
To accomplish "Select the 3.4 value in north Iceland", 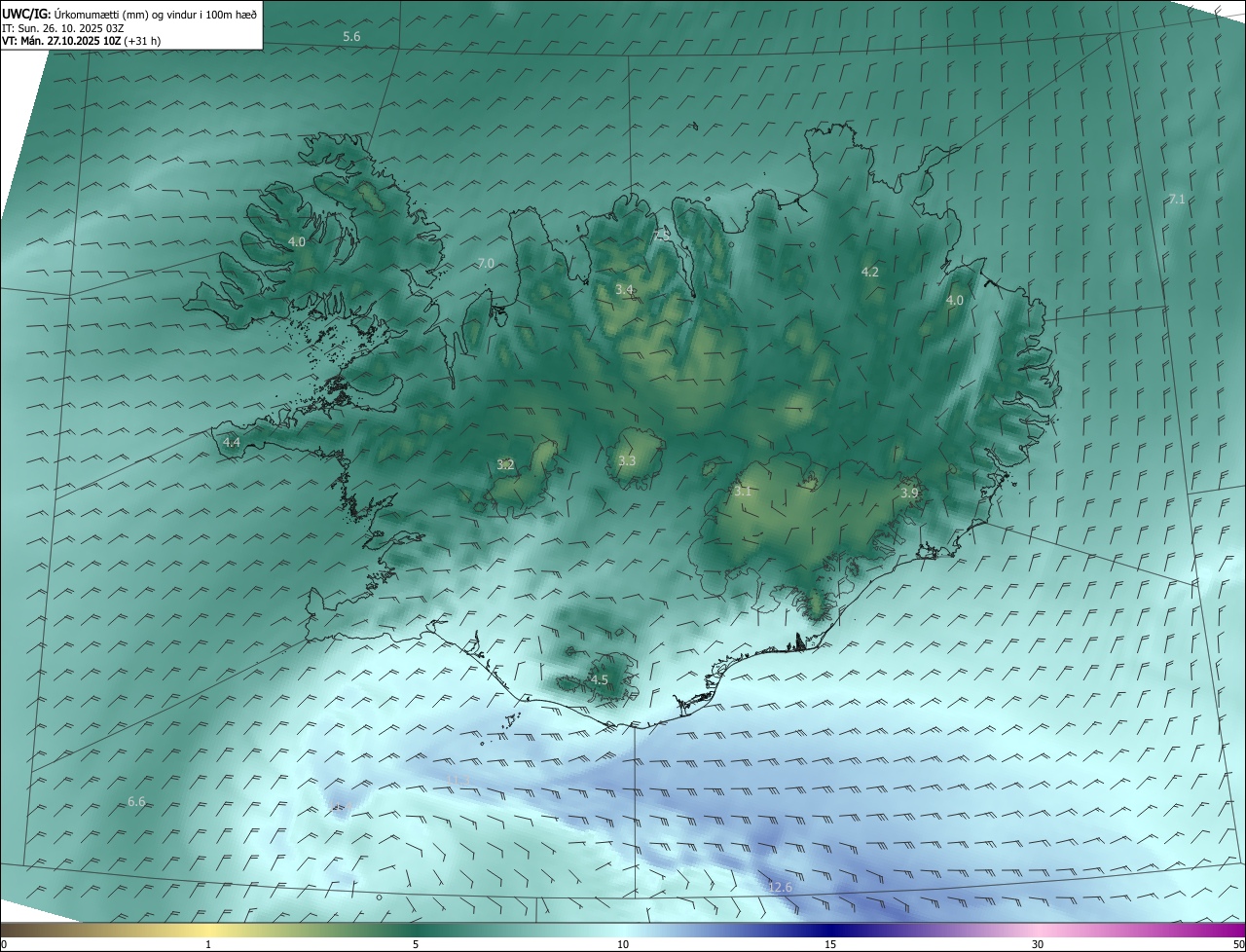I will pyautogui.click(x=625, y=290).
